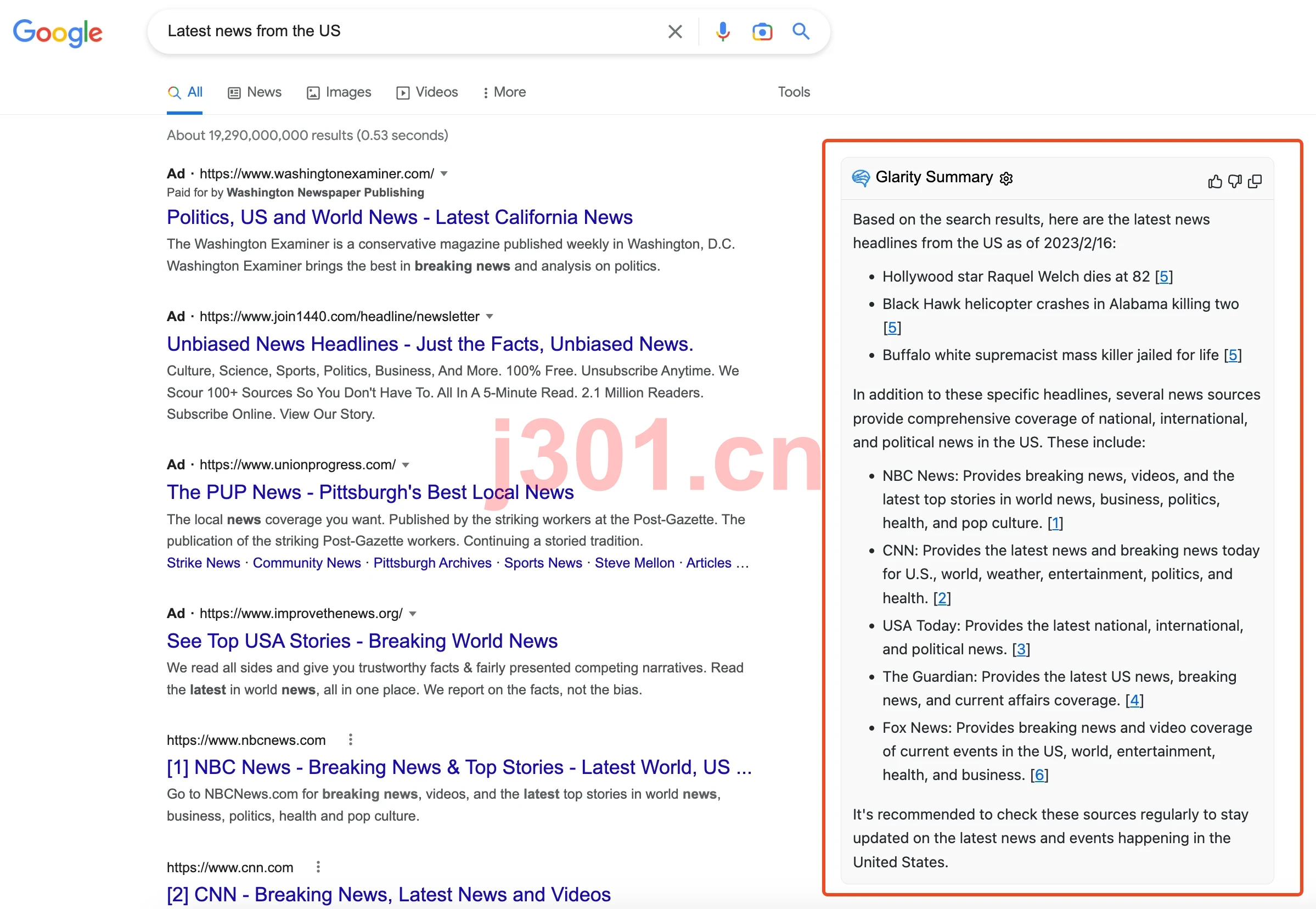The width and height of the screenshot is (1316, 909).
Task: Click the Glarity brain logo icon
Action: click(861, 178)
